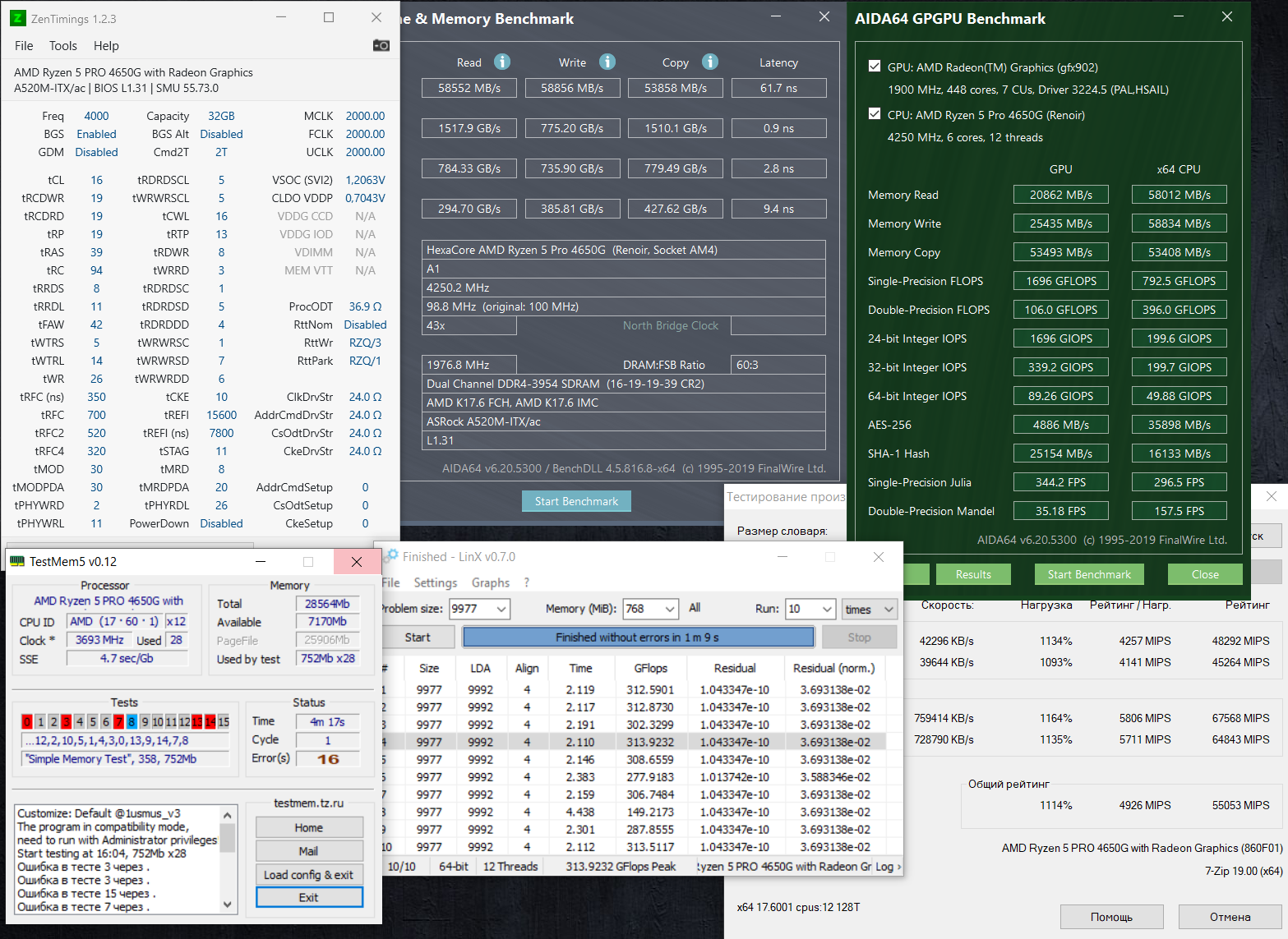Open the Tools menu in ZenTimings
The width and height of the screenshot is (1288, 939).
click(63, 46)
